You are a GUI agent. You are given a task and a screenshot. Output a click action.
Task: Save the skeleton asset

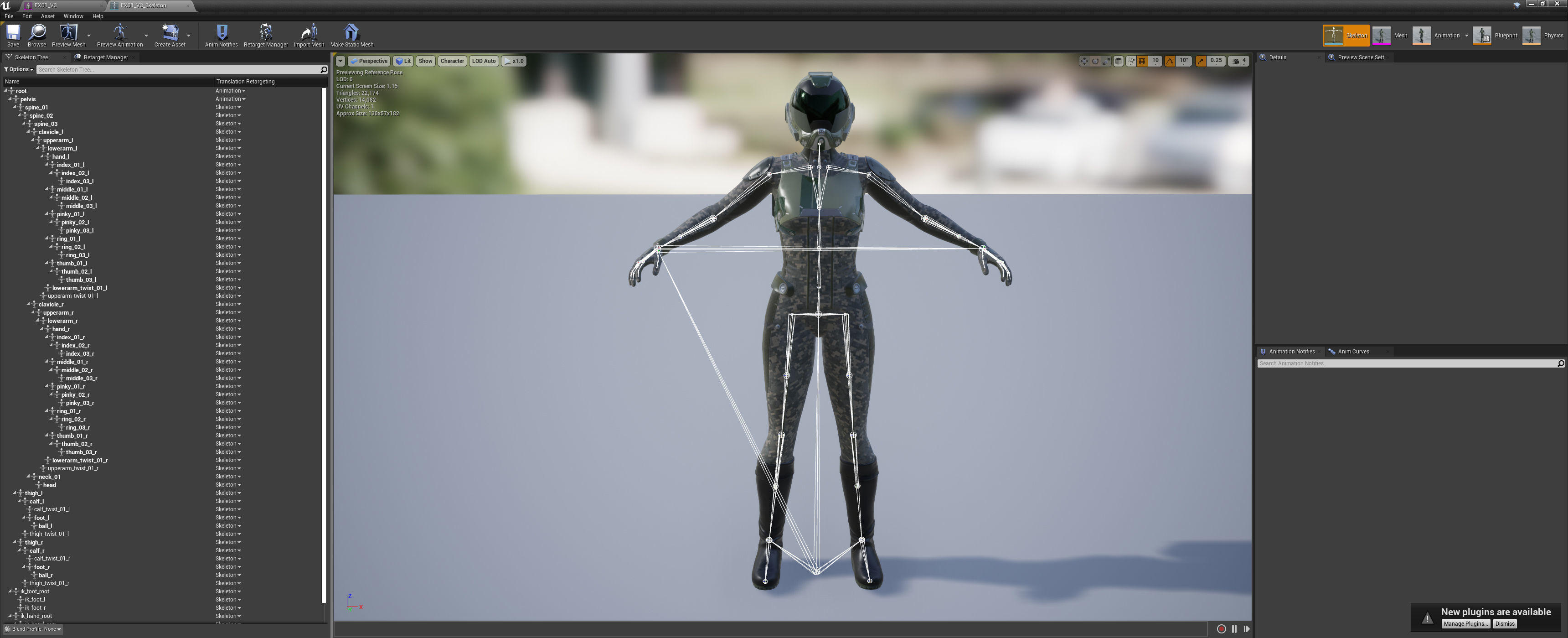pyautogui.click(x=13, y=35)
